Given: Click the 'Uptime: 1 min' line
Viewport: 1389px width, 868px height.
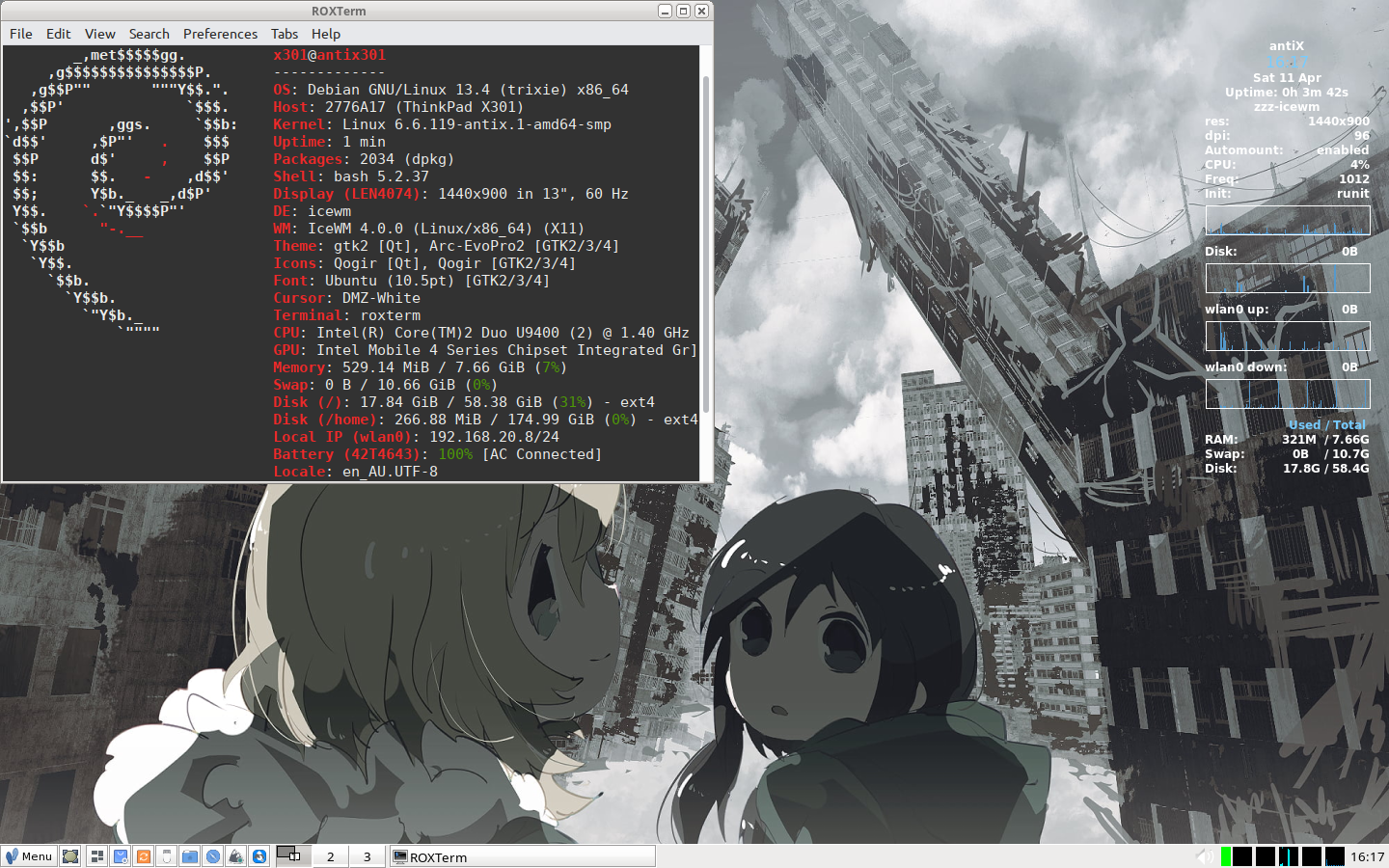Looking at the screenshot, I should coord(330,142).
